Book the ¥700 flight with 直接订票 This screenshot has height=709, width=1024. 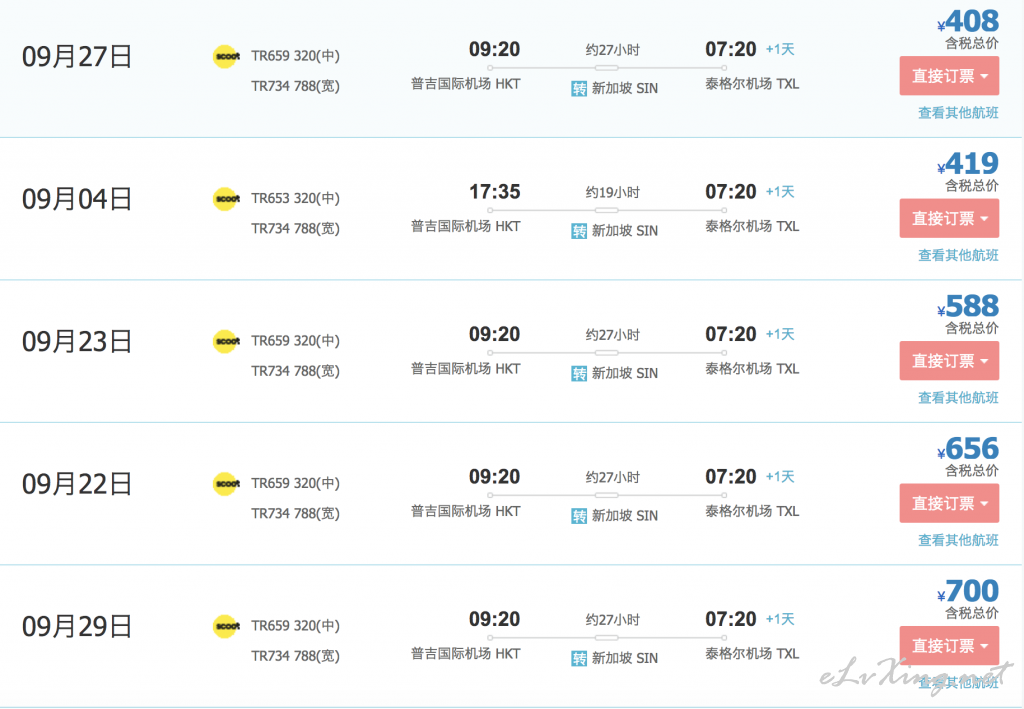949,646
